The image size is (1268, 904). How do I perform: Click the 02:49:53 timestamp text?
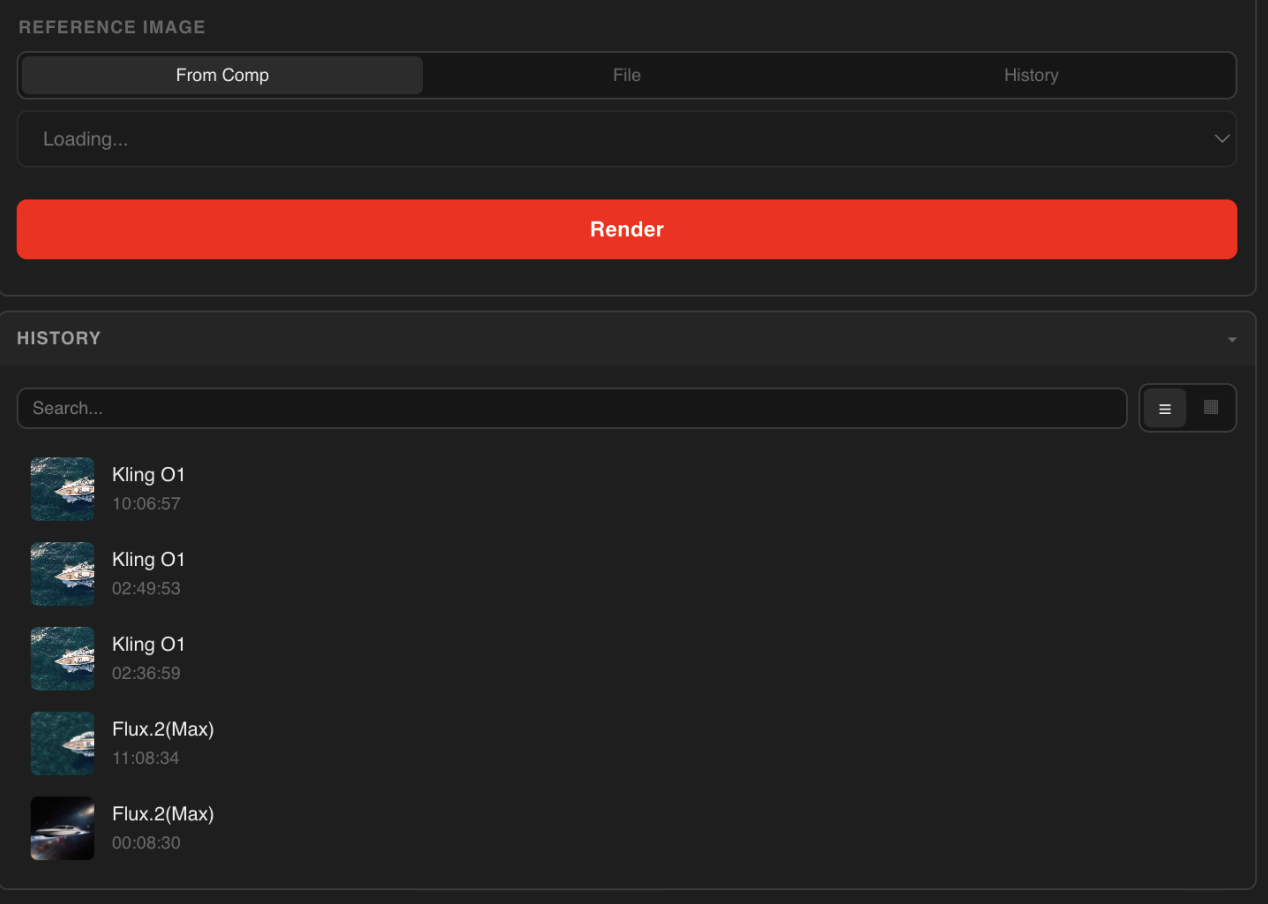[146, 589]
